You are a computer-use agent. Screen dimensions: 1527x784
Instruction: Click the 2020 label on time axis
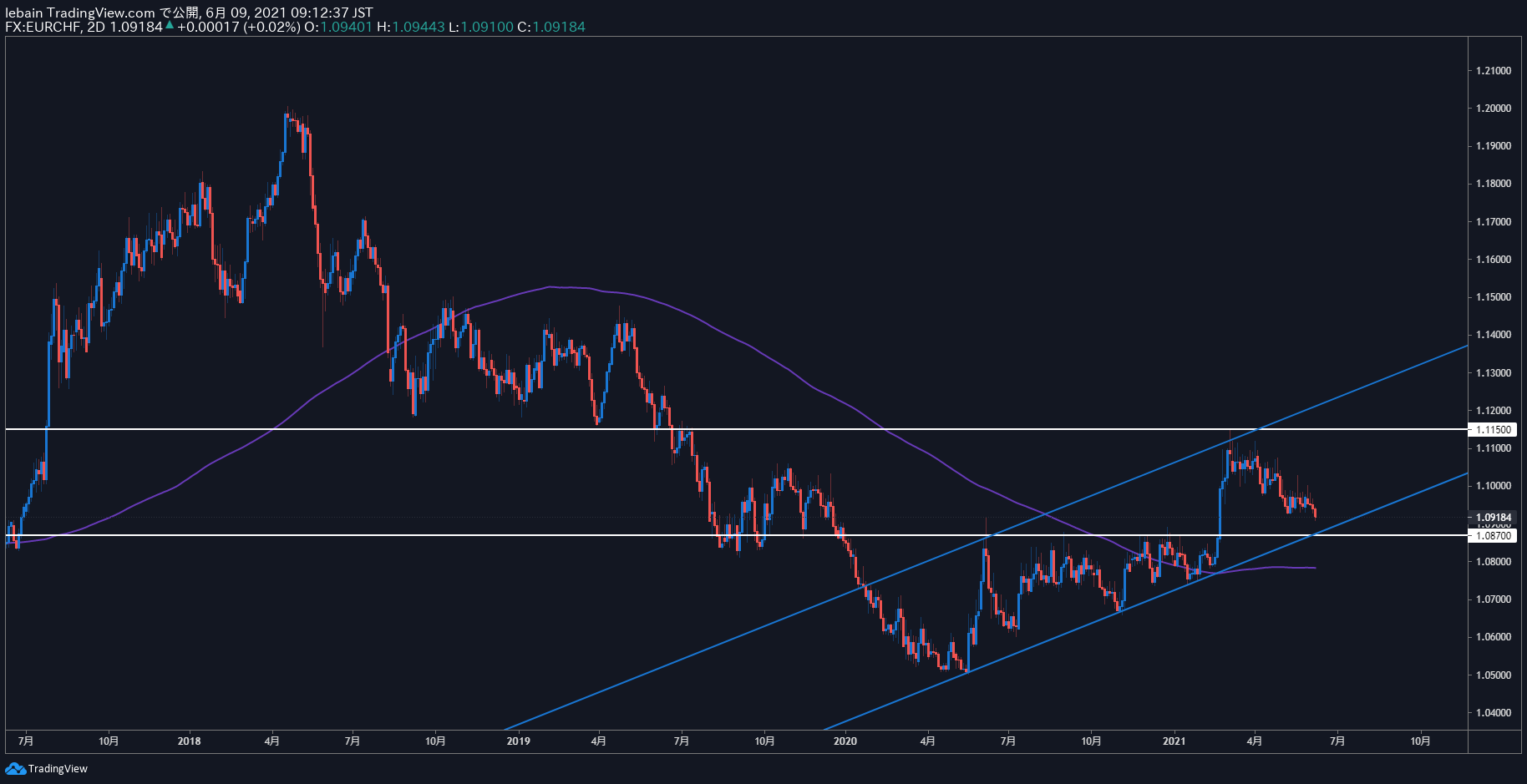845,741
